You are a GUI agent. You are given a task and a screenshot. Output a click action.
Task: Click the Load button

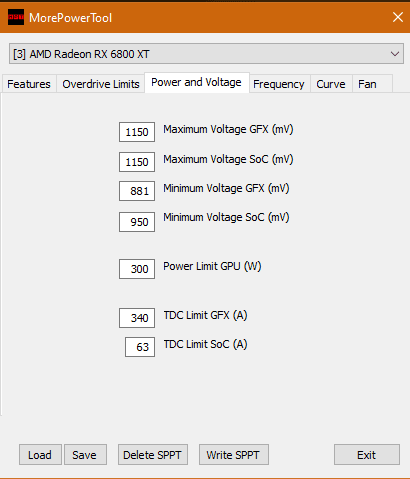pos(40,455)
